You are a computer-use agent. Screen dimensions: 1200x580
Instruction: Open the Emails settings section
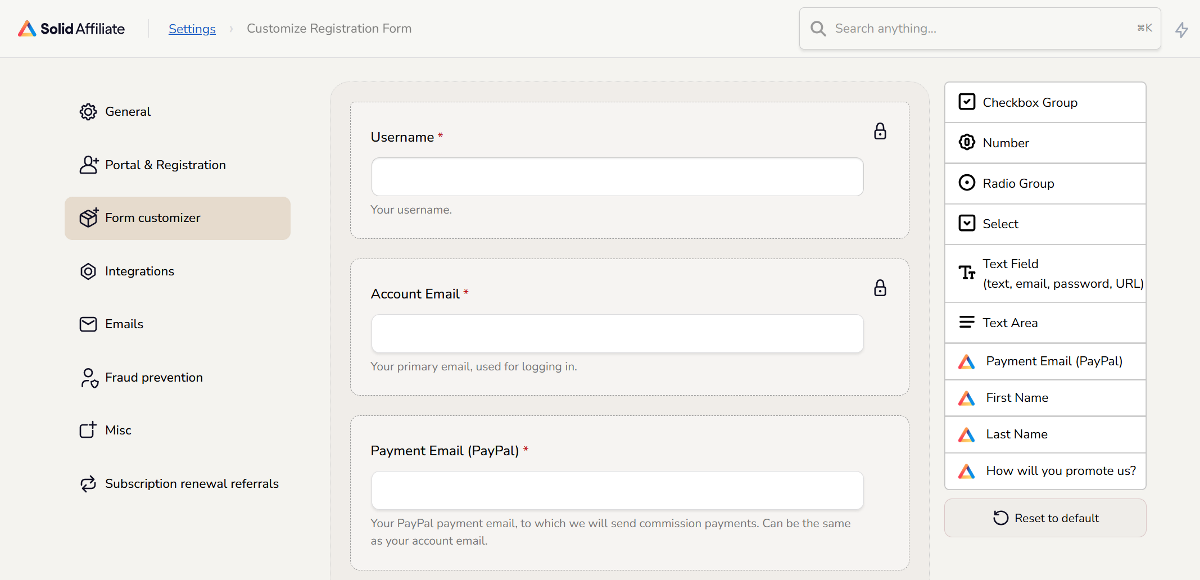(124, 324)
